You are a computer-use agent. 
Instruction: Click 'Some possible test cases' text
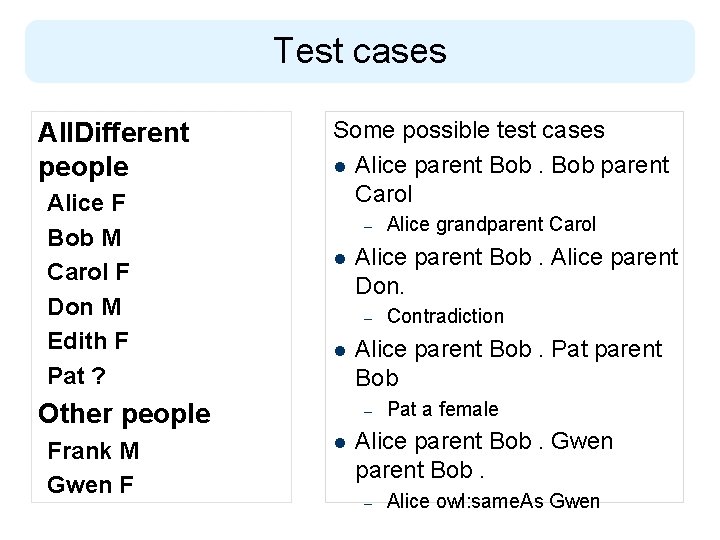[x=468, y=130]
